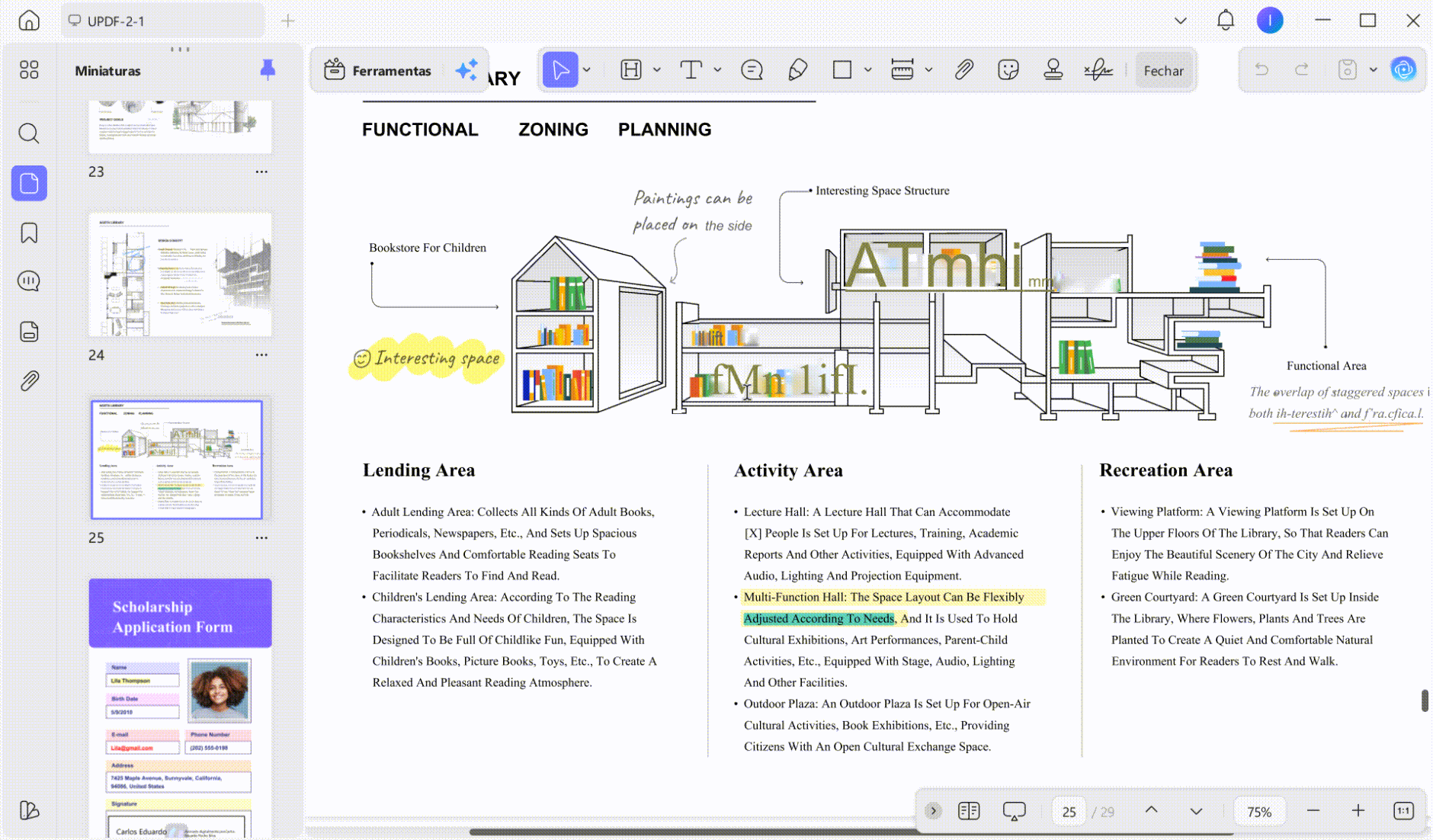This screenshot has height=840, width=1433.
Task: Save the document
Action: coord(1347,70)
